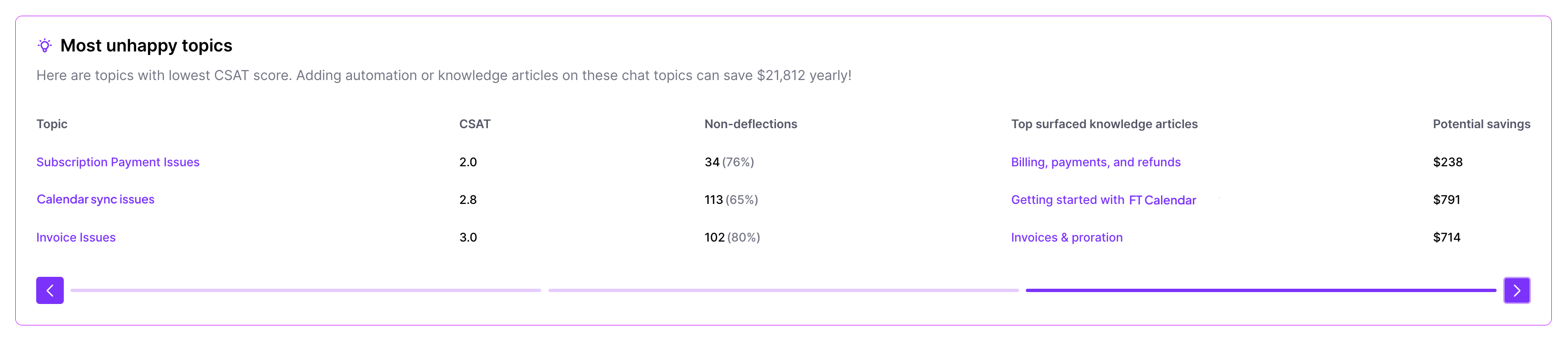Click the $791 savings value

(x=1446, y=200)
